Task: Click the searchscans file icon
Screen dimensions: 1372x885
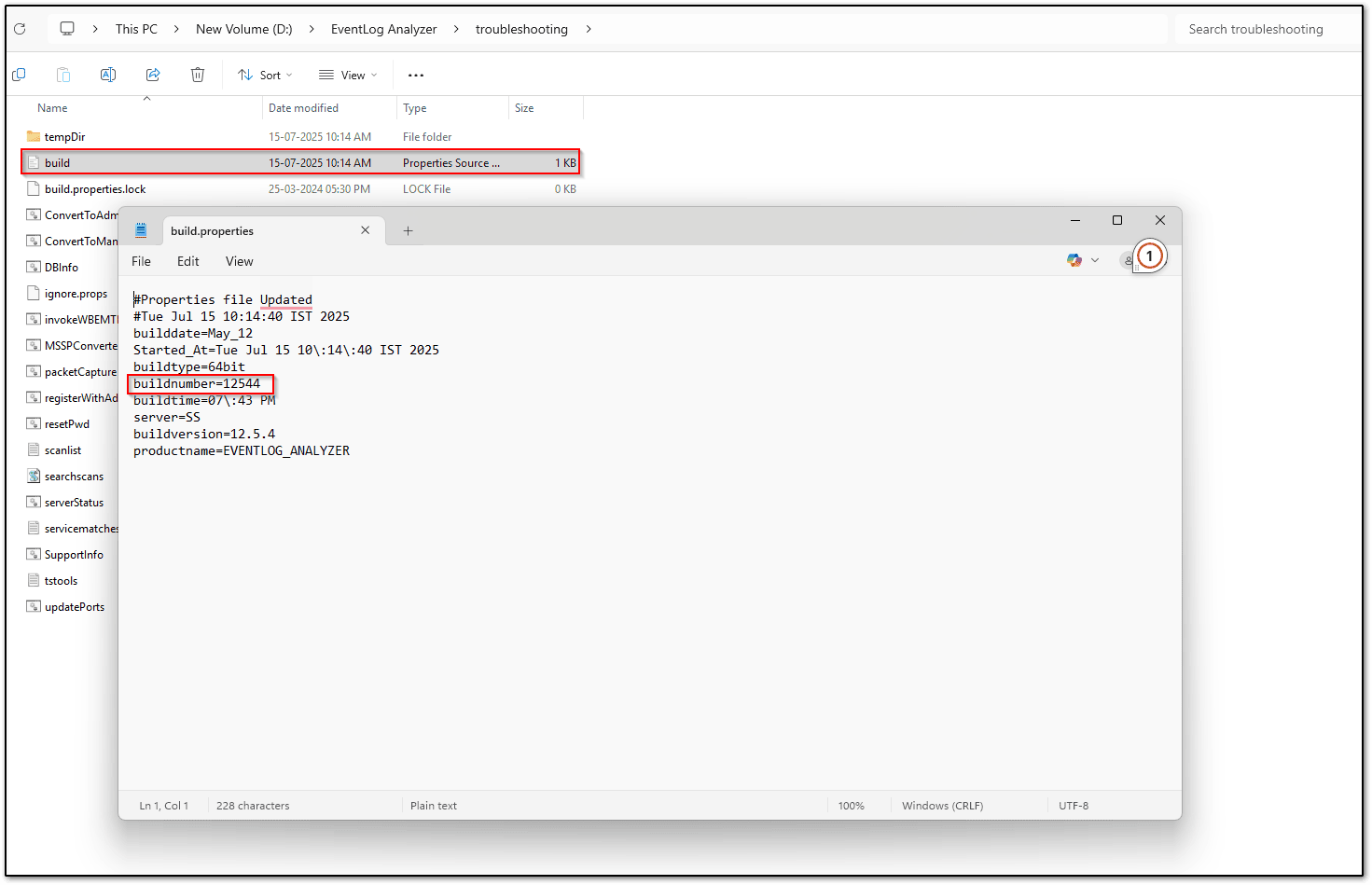Action: point(34,476)
